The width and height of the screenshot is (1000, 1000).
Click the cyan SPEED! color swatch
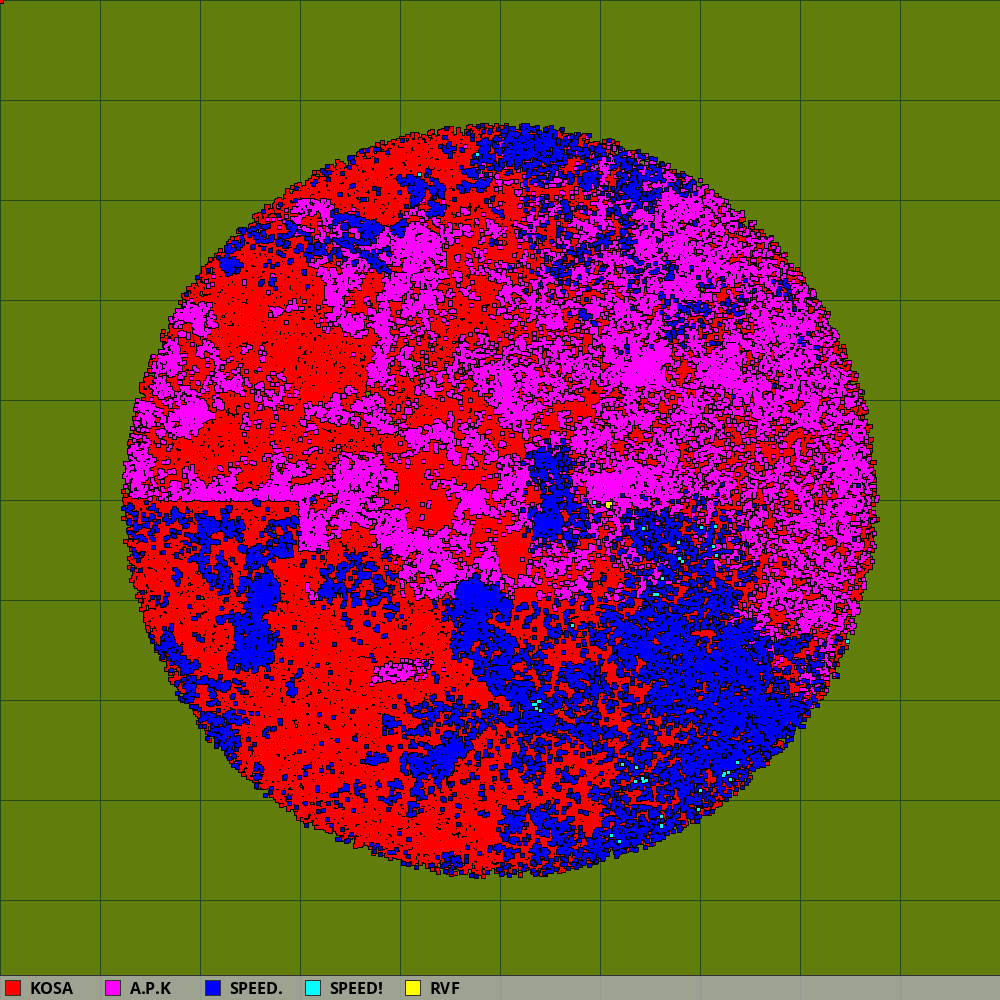pyautogui.click(x=313, y=988)
